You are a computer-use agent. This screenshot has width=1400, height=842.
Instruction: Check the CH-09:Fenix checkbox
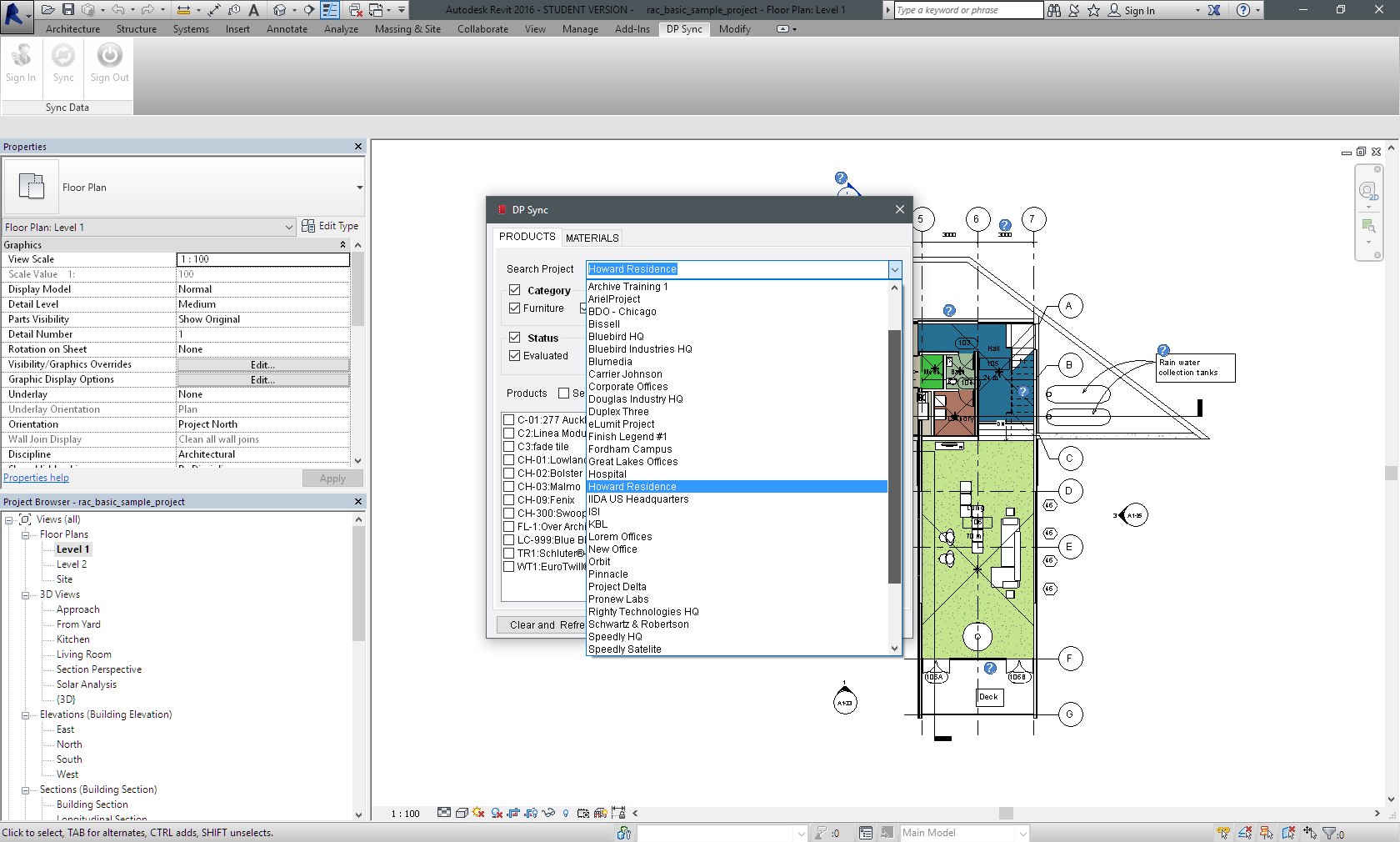click(508, 500)
